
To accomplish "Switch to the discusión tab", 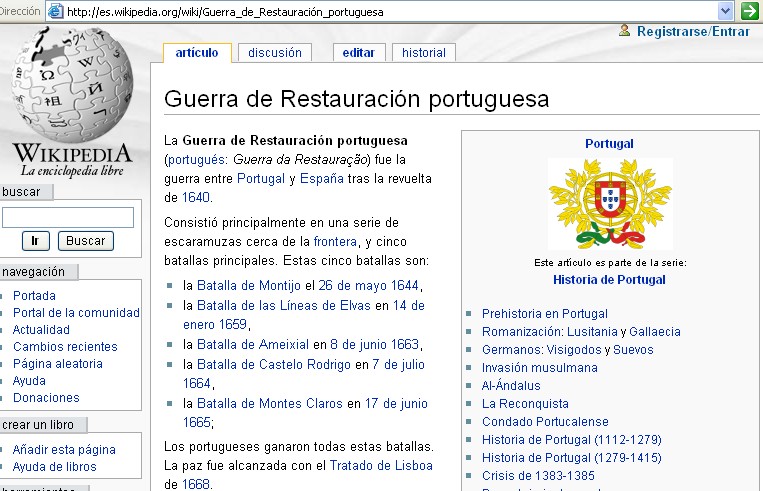I will [275, 53].
